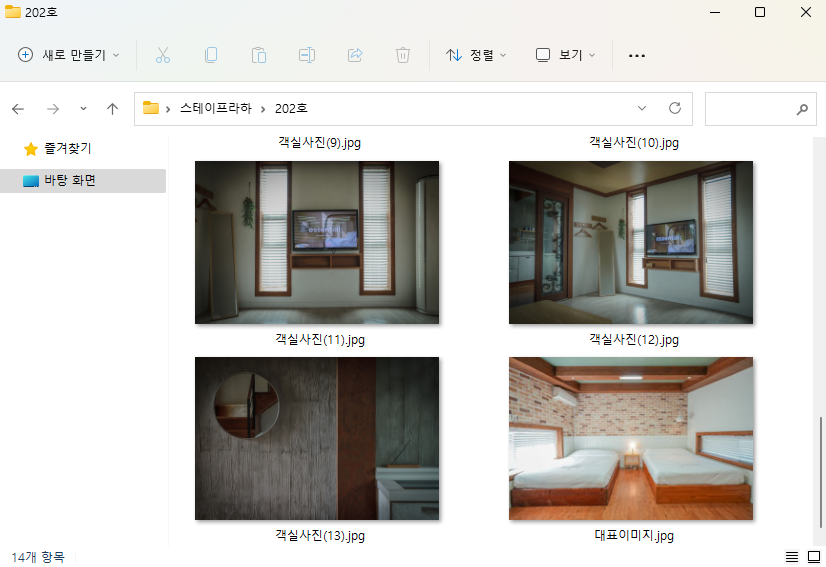Click the Share icon in toolbar
Image resolution: width=826 pixels, height=567 pixels.
pyautogui.click(x=355, y=55)
